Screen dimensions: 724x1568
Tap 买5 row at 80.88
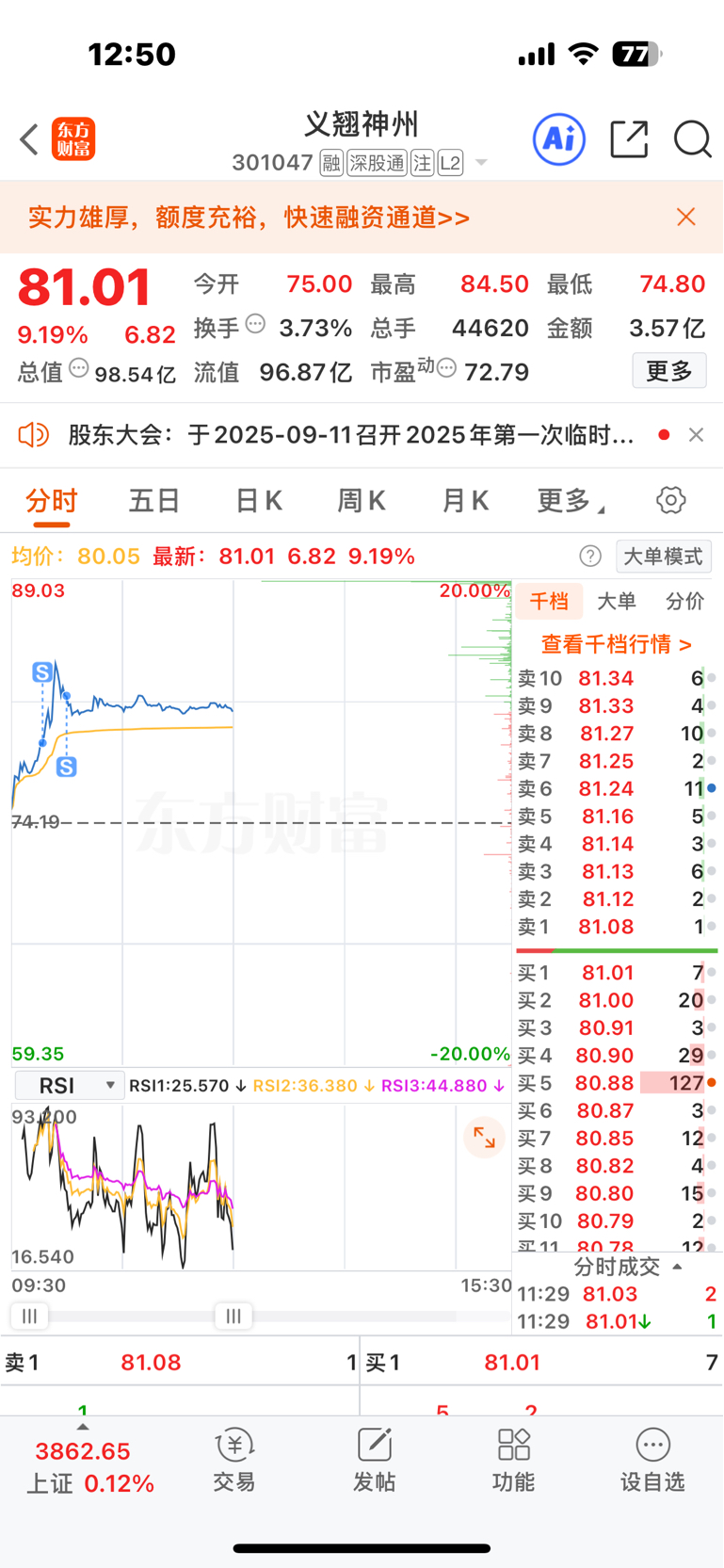point(617,1083)
